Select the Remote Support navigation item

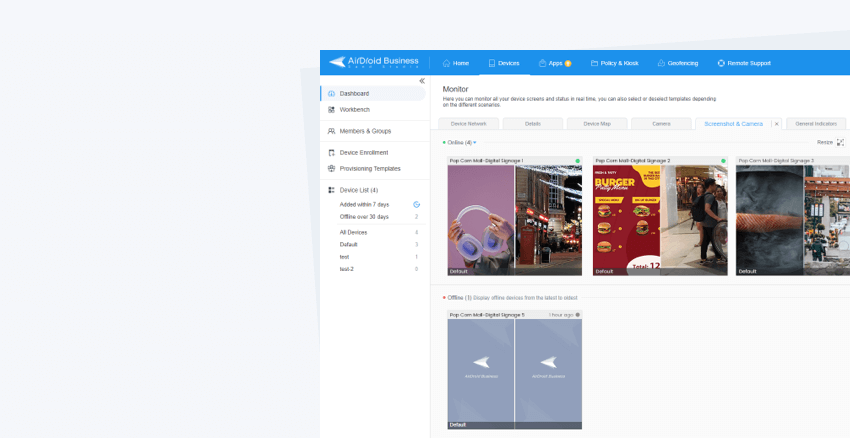pyautogui.click(x=744, y=63)
